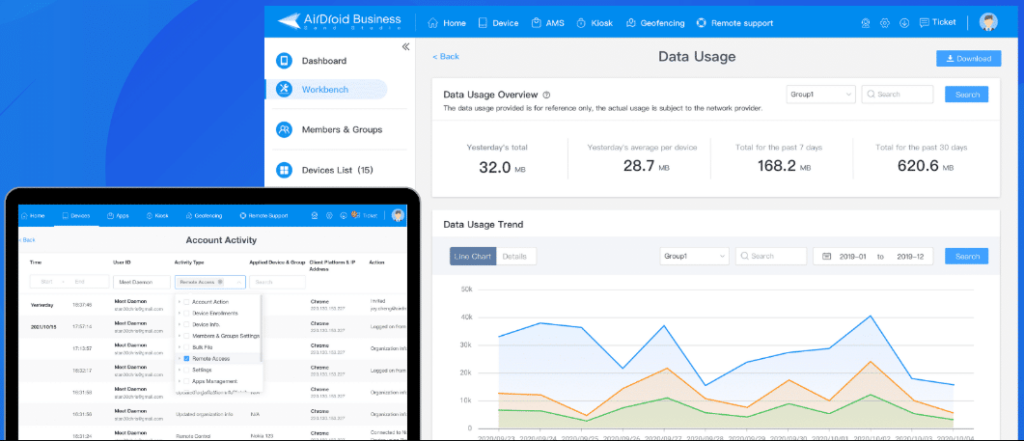Click the help icon beside Data Usage Overview
Viewport: 1024px width, 441px height.
(547, 95)
